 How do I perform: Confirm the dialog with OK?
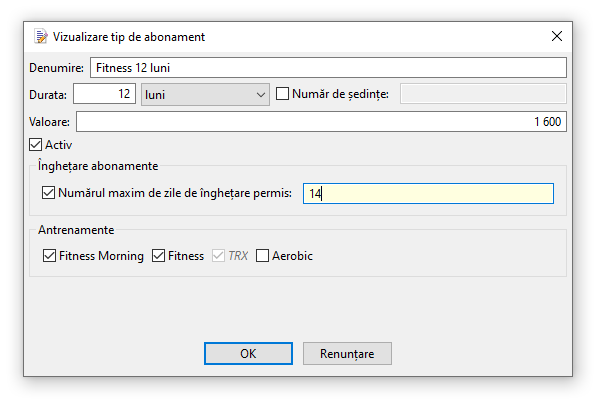(x=247, y=354)
